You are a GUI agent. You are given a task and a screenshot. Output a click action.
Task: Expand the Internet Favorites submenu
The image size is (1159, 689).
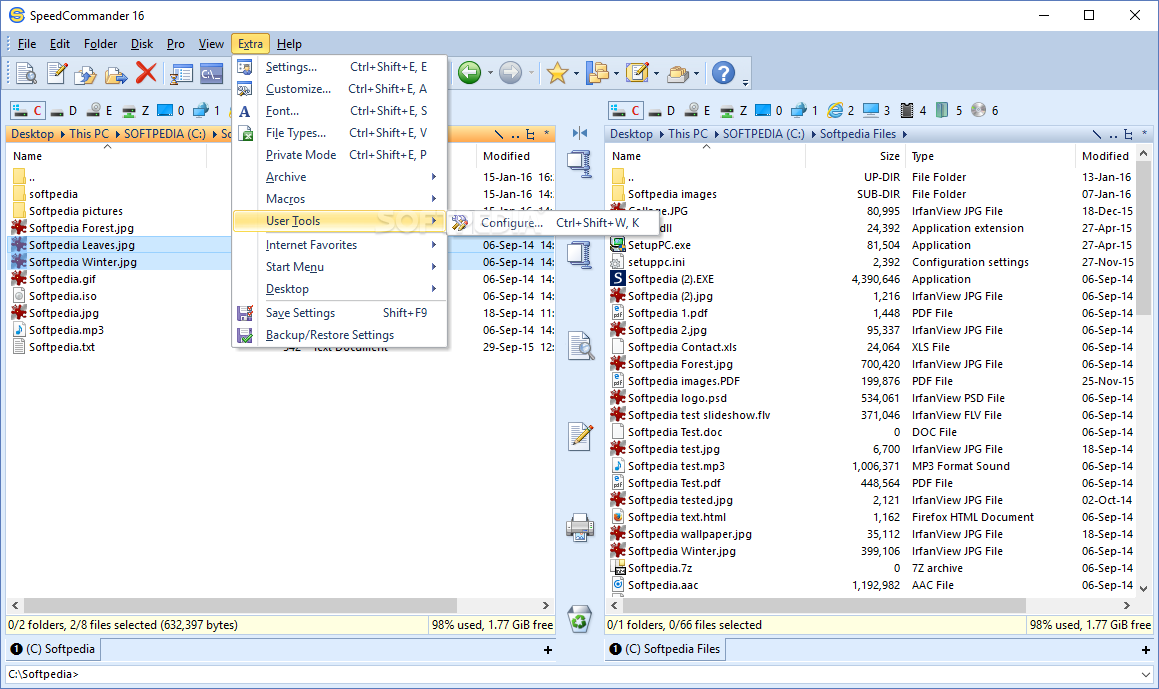340,245
